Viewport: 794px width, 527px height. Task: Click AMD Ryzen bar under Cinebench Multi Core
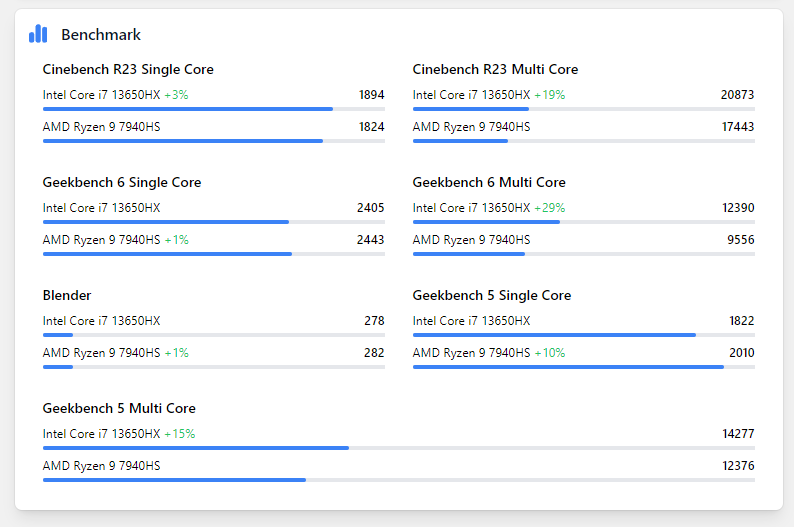[x=460, y=141]
